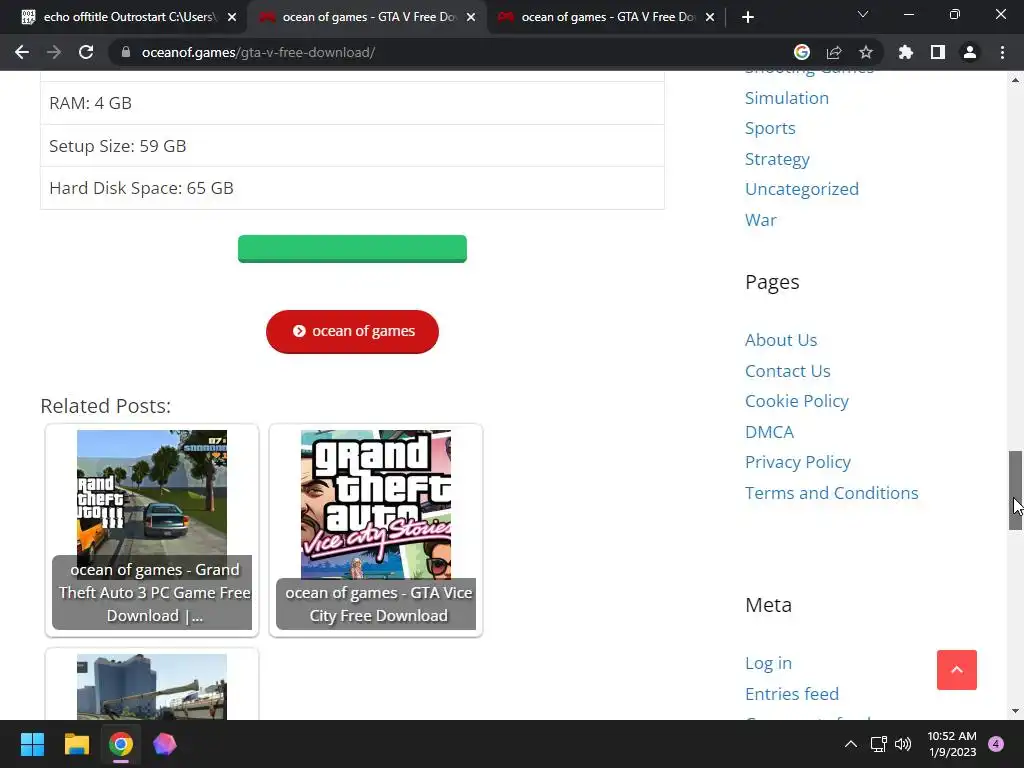Open Chrome profile avatar
1024x768 pixels.
pos(970,52)
